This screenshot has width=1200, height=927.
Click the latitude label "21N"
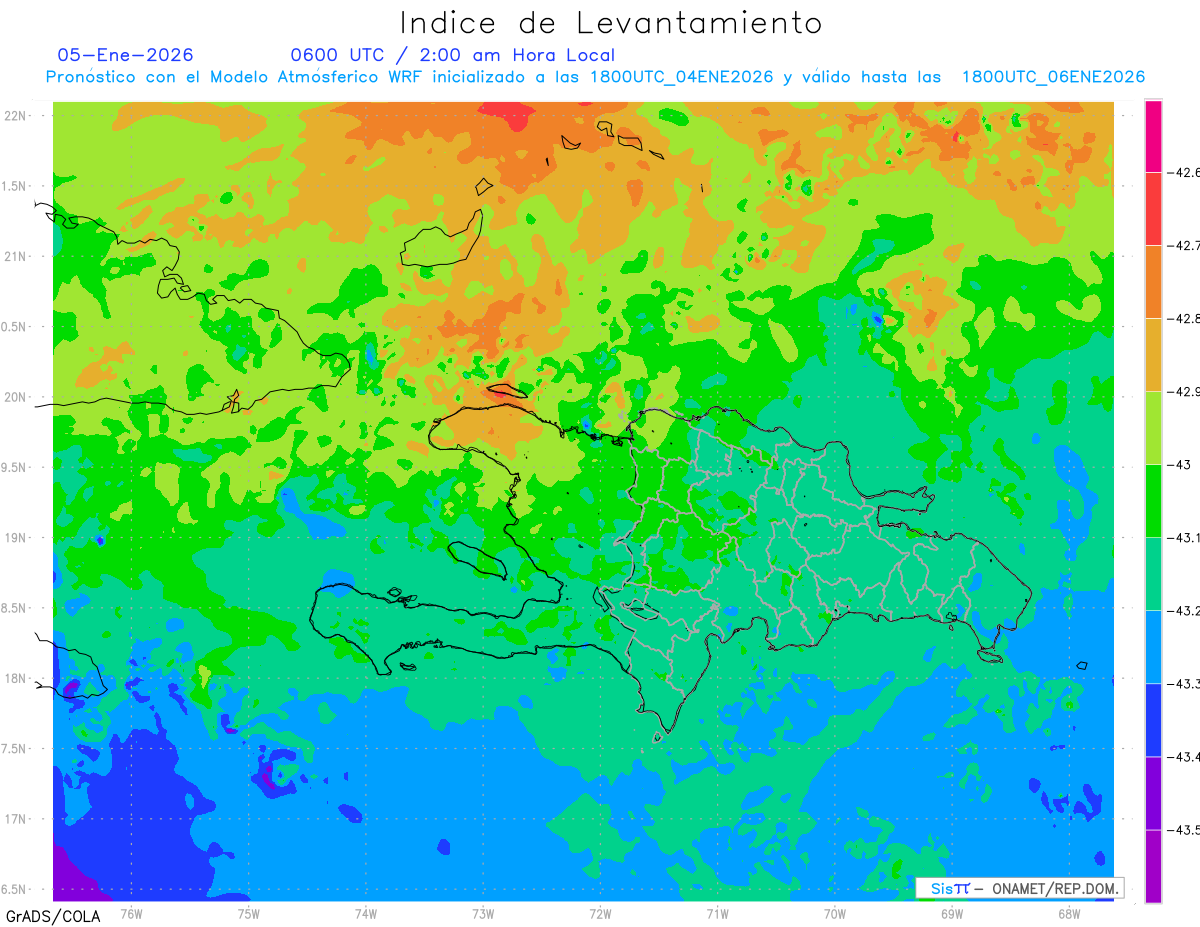pos(17,257)
